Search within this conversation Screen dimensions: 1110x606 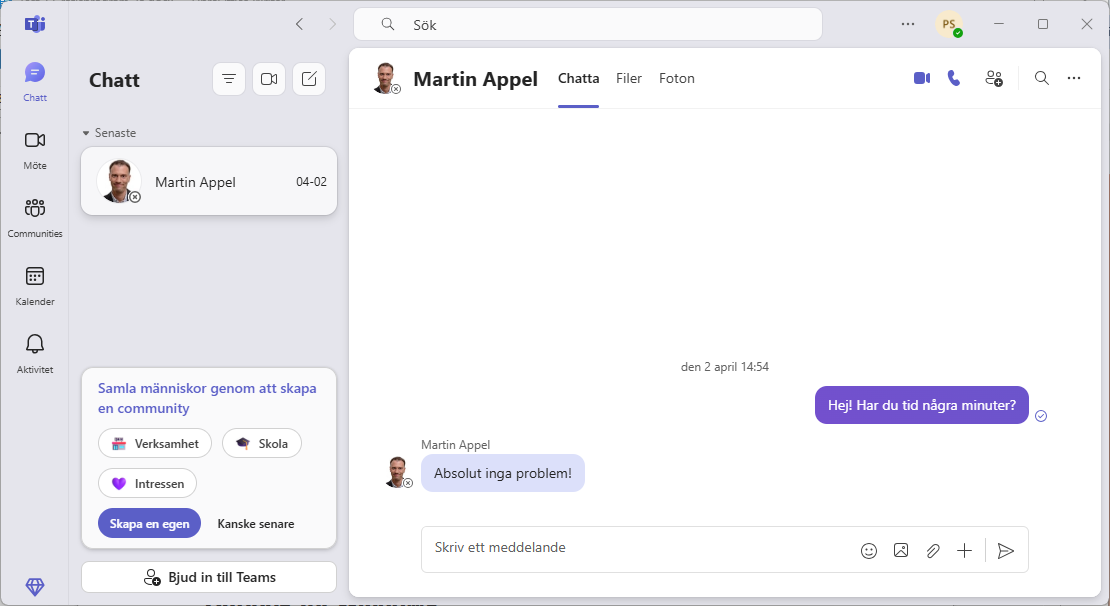point(1041,77)
